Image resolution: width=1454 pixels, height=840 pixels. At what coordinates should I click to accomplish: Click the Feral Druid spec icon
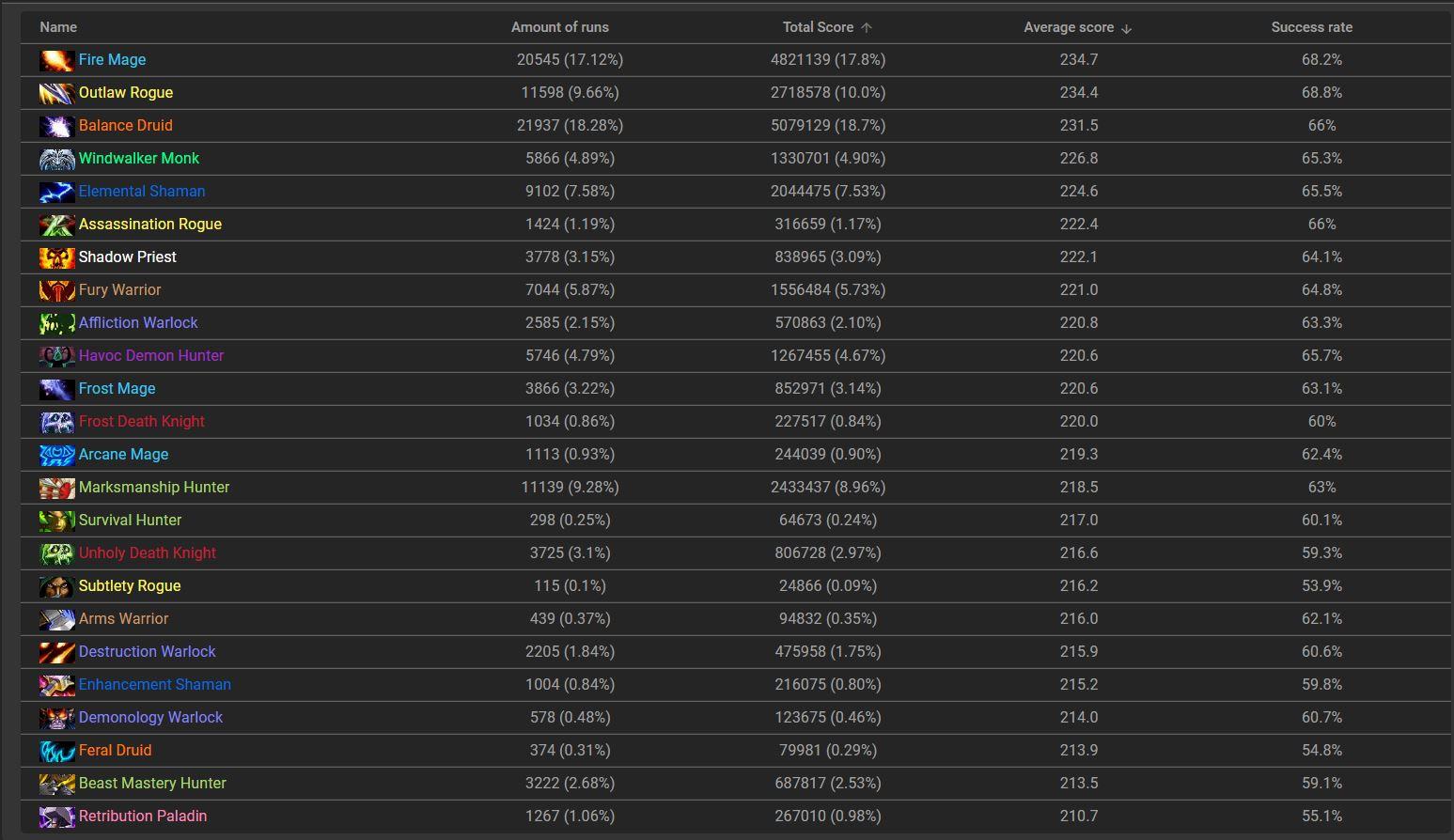pyautogui.click(x=56, y=751)
